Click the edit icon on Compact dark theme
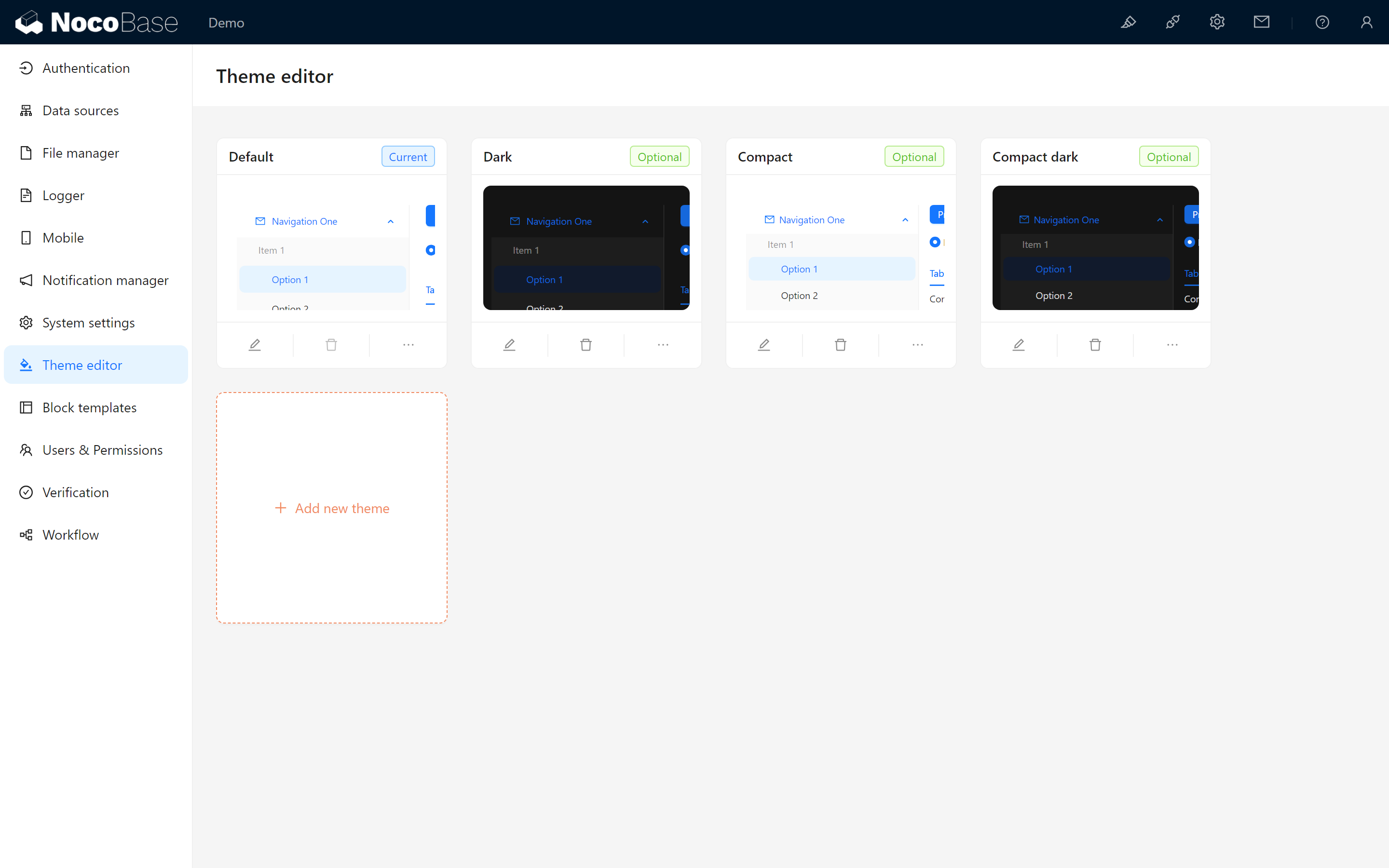The width and height of the screenshot is (1389, 868). 1019,344
